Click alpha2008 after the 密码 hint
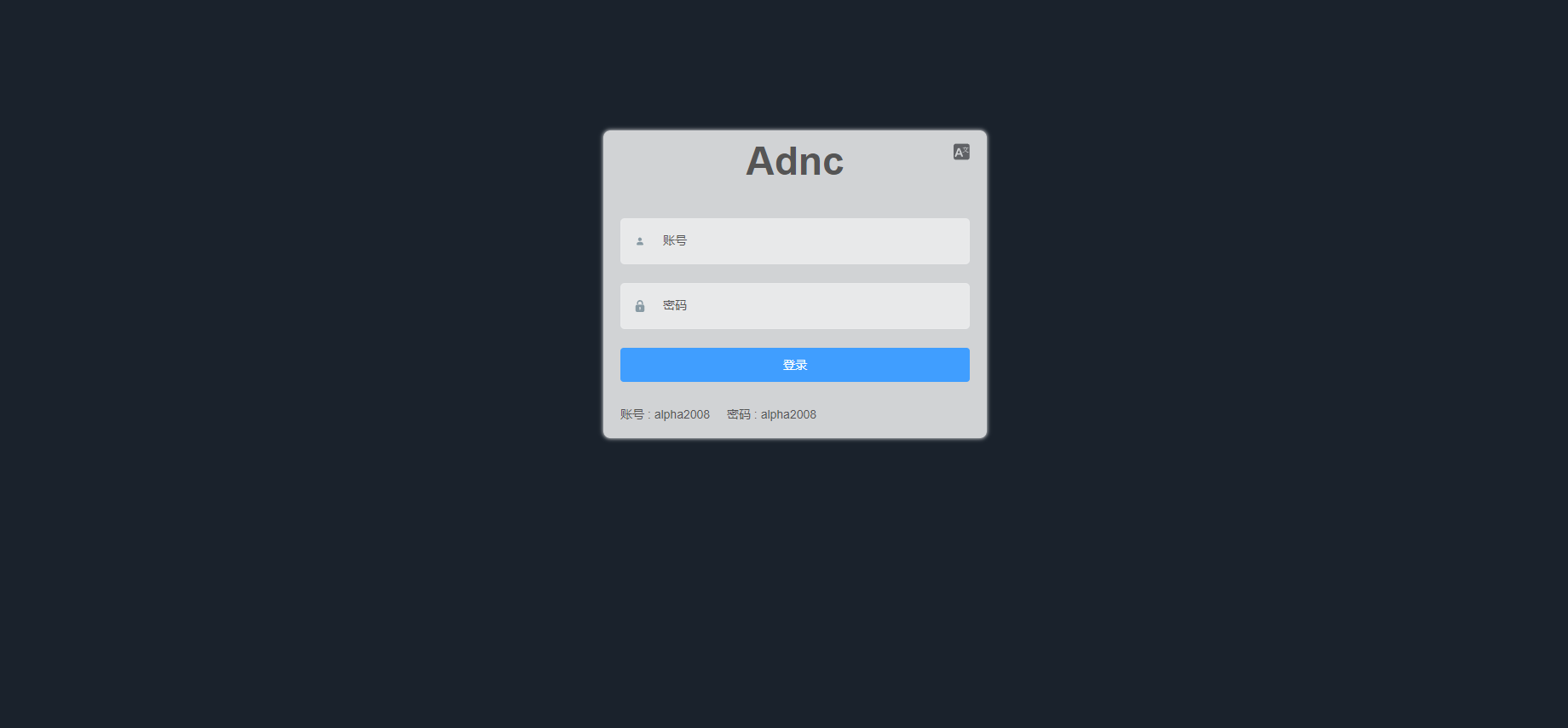Image resolution: width=1568 pixels, height=728 pixels. [788, 414]
